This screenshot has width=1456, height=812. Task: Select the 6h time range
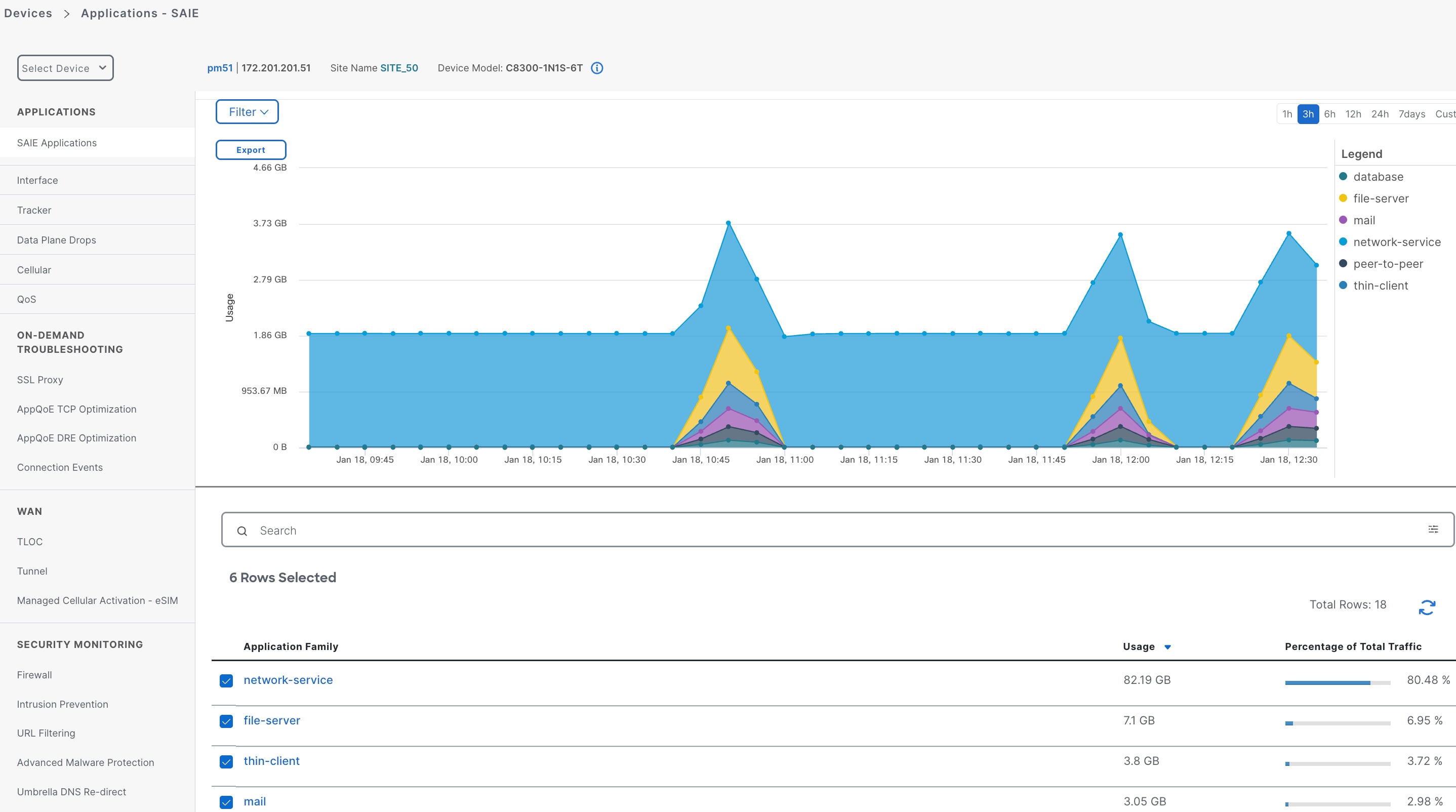pos(1329,114)
